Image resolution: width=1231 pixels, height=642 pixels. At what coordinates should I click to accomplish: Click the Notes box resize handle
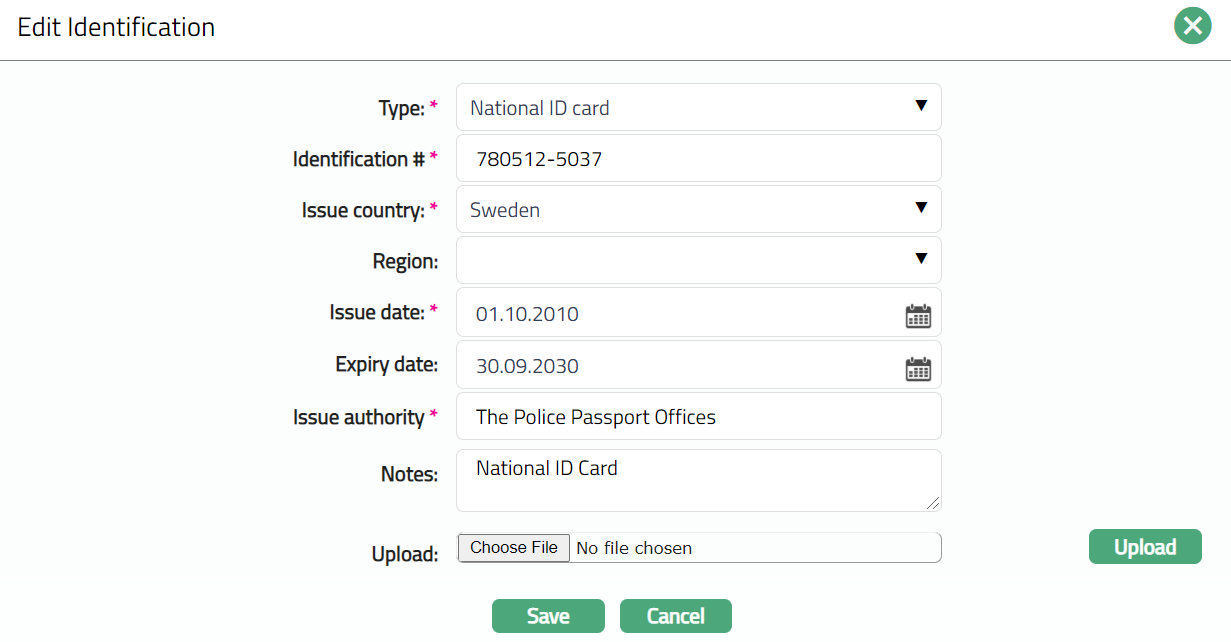(933, 503)
